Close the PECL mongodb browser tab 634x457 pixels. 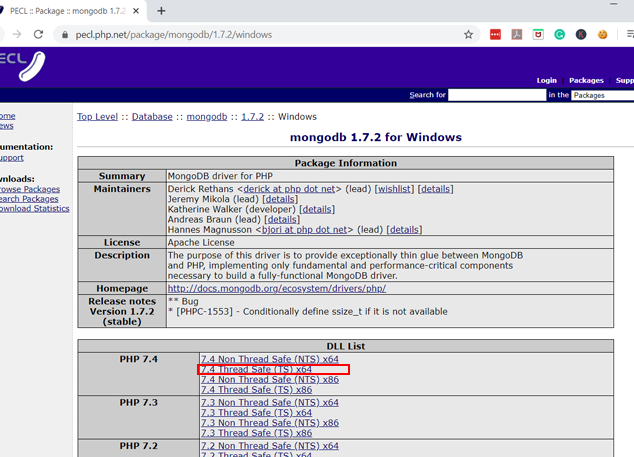(x=136, y=11)
